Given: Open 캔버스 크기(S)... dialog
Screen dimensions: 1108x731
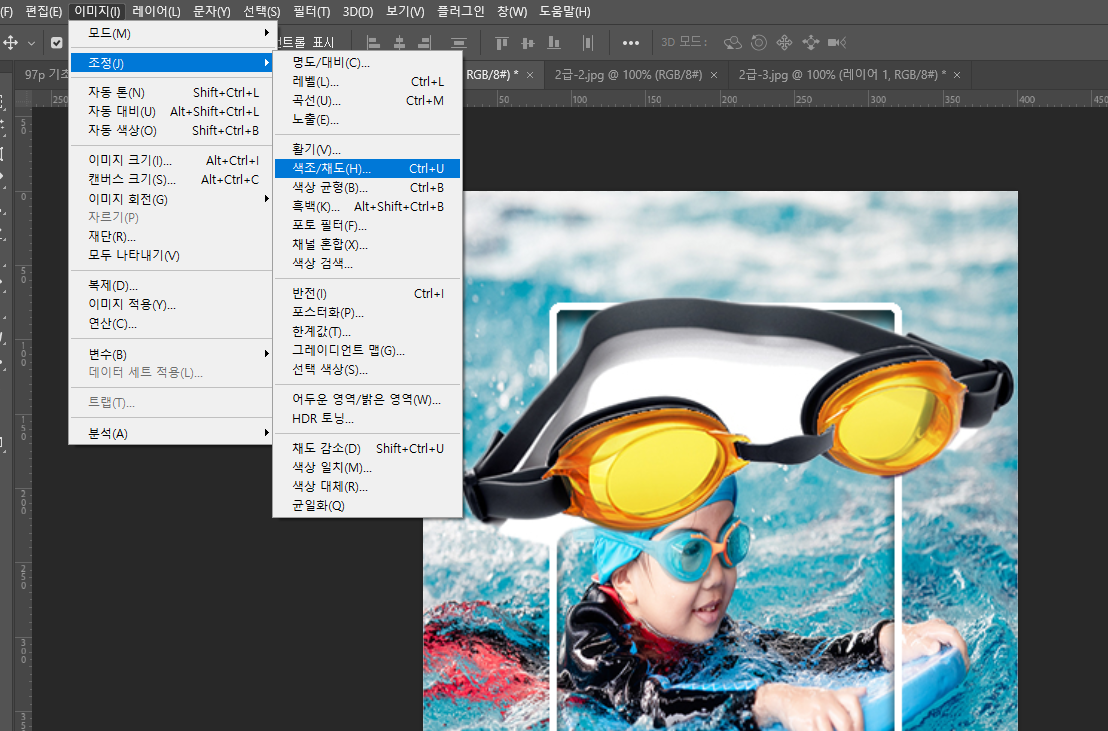Looking at the screenshot, I should tap(171, 180).
